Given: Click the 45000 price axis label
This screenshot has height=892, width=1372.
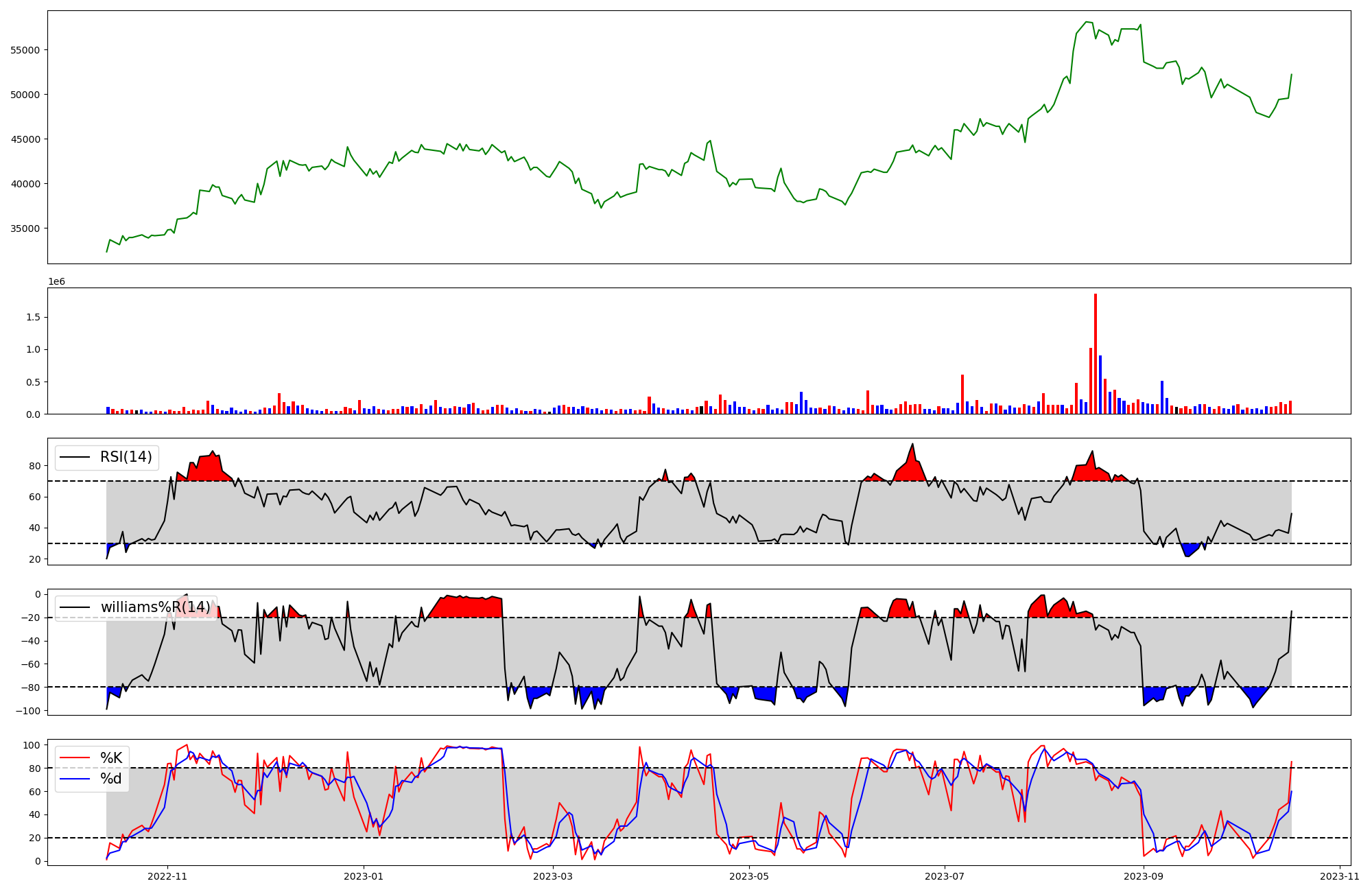Looking at the screenshot, I should [25, 139].
